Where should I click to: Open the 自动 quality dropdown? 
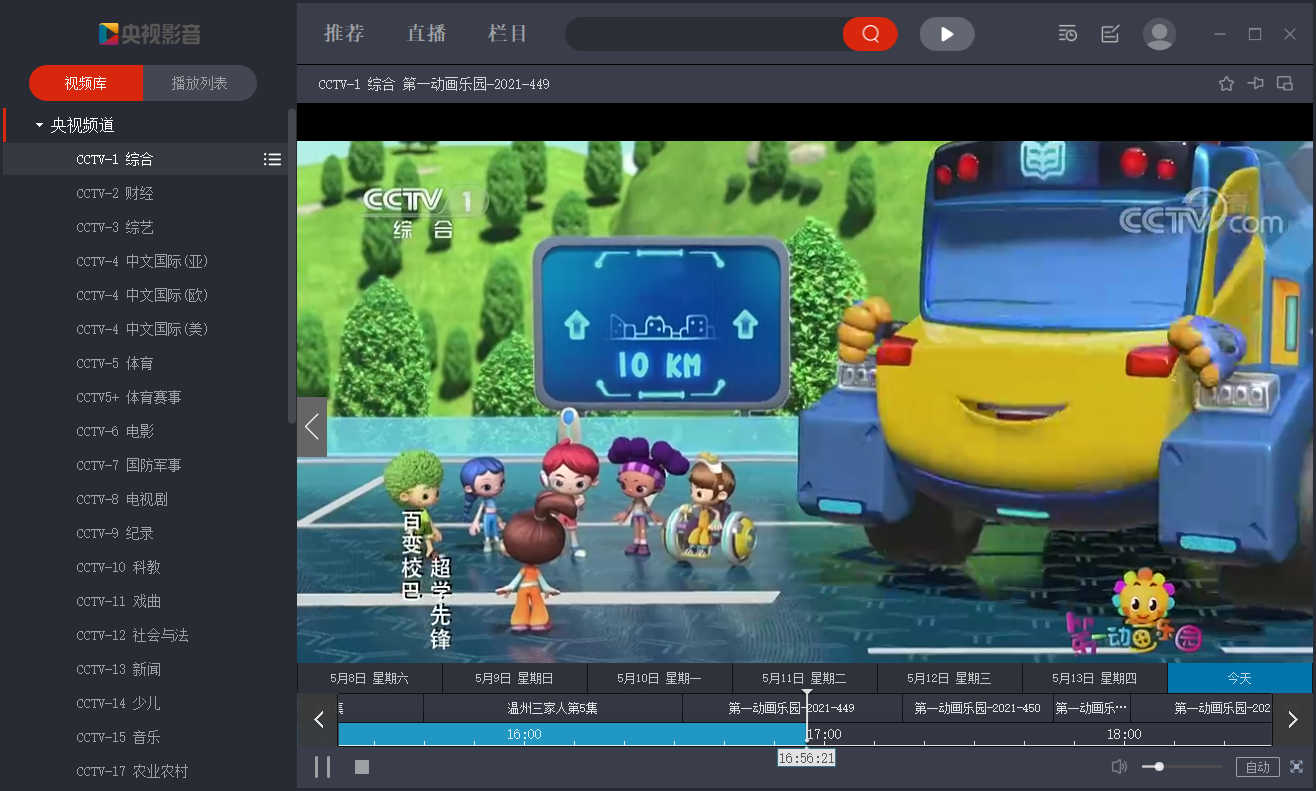[x=1258, y=767]
